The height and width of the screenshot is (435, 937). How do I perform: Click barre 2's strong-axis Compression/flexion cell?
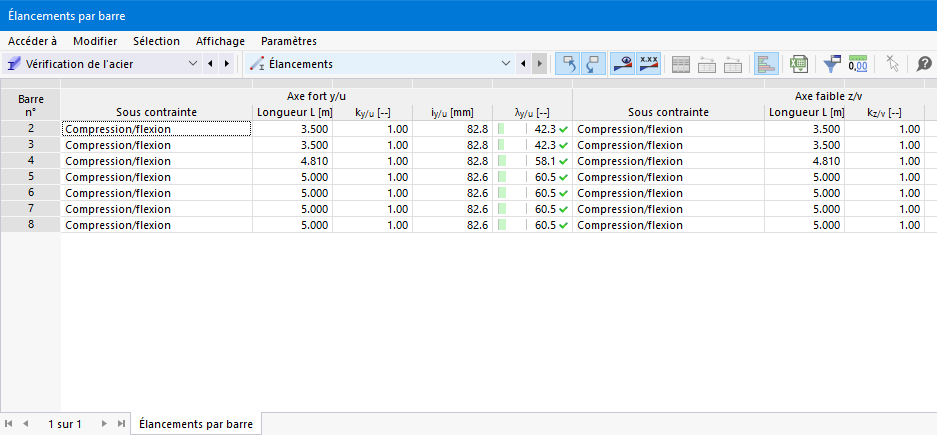[157, 128]
